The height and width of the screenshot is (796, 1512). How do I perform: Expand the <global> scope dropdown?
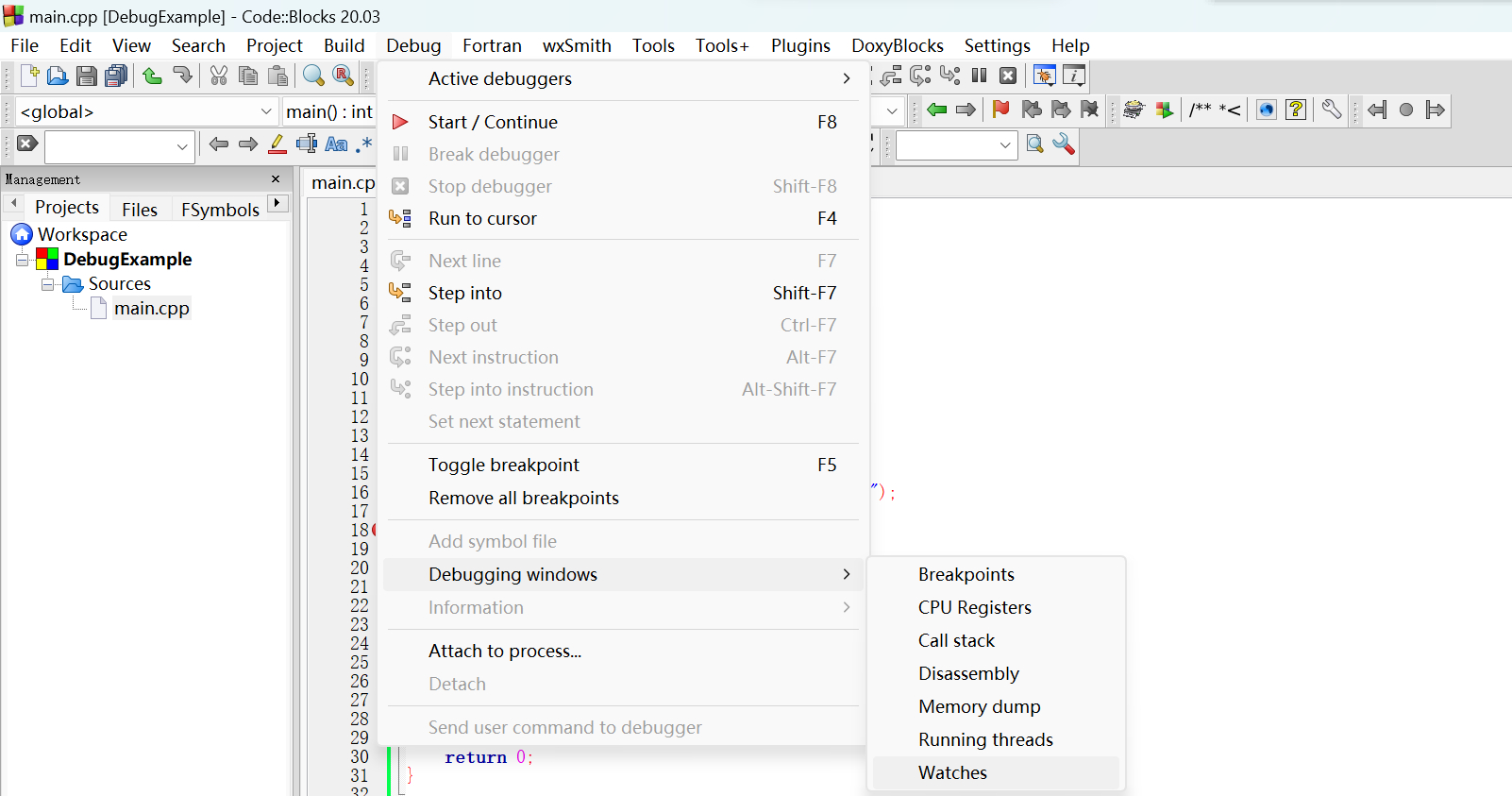(x=266, y=111)
